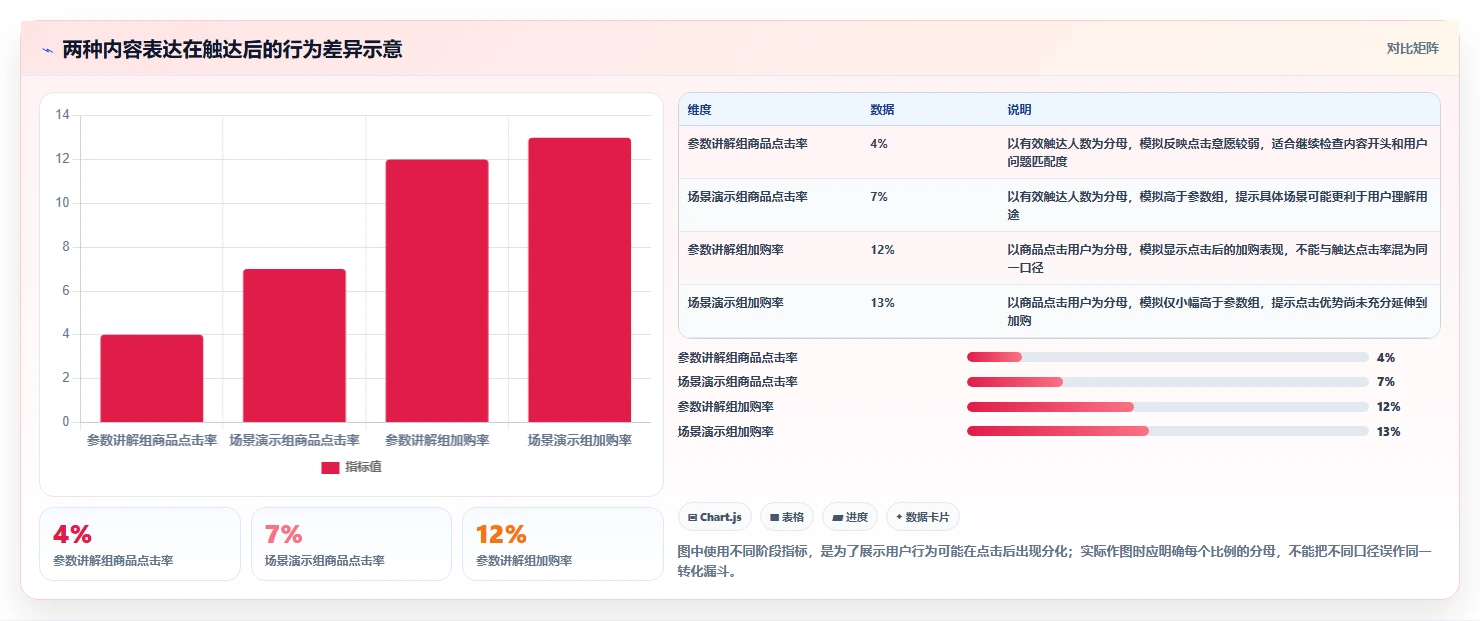The image size is (1480, 621).
Task: Click the y-axis tick label 10
Action: pyautogui.click(x=62, y=203)
